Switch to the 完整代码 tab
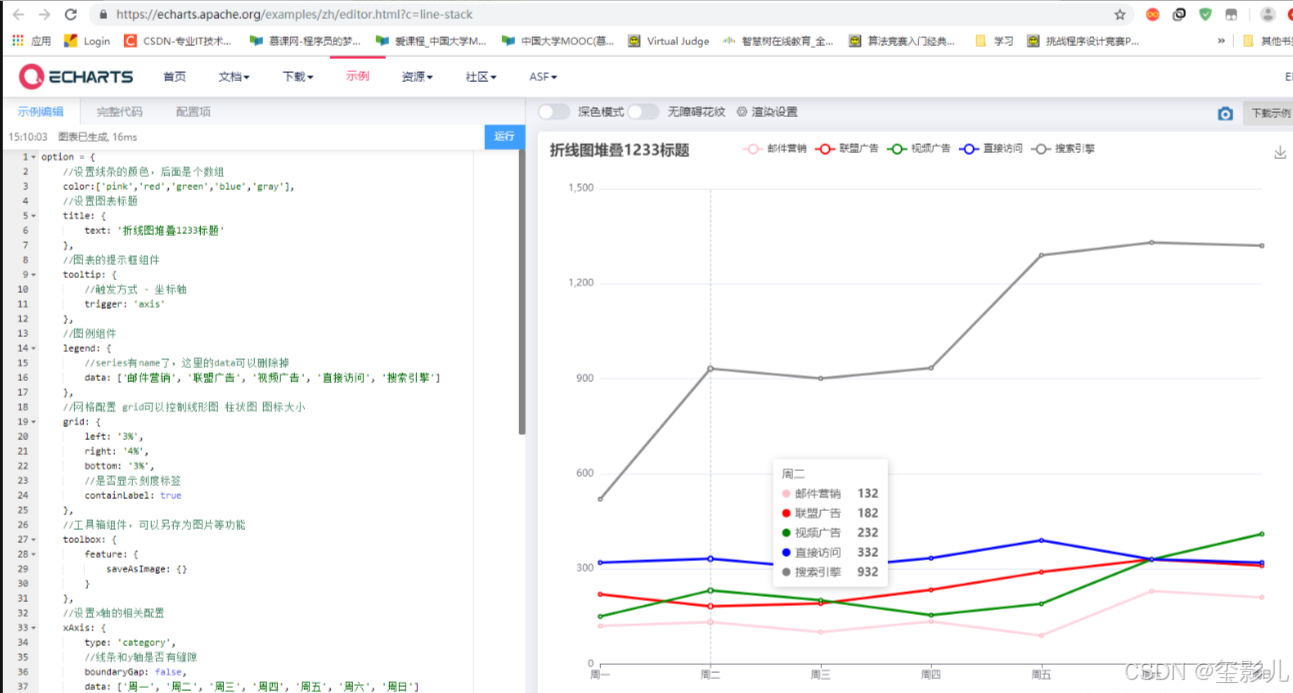The width and height of the screenshot is (1293, 693). tap(121, 111)
